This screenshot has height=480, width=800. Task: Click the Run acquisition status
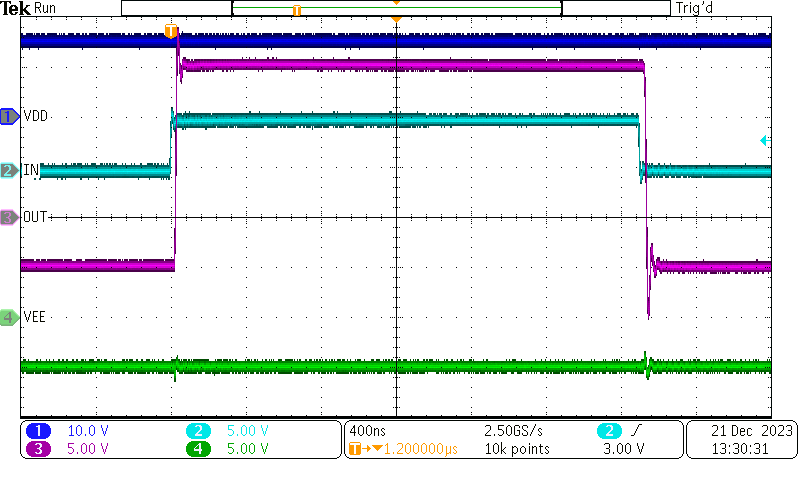click(46, 8)
